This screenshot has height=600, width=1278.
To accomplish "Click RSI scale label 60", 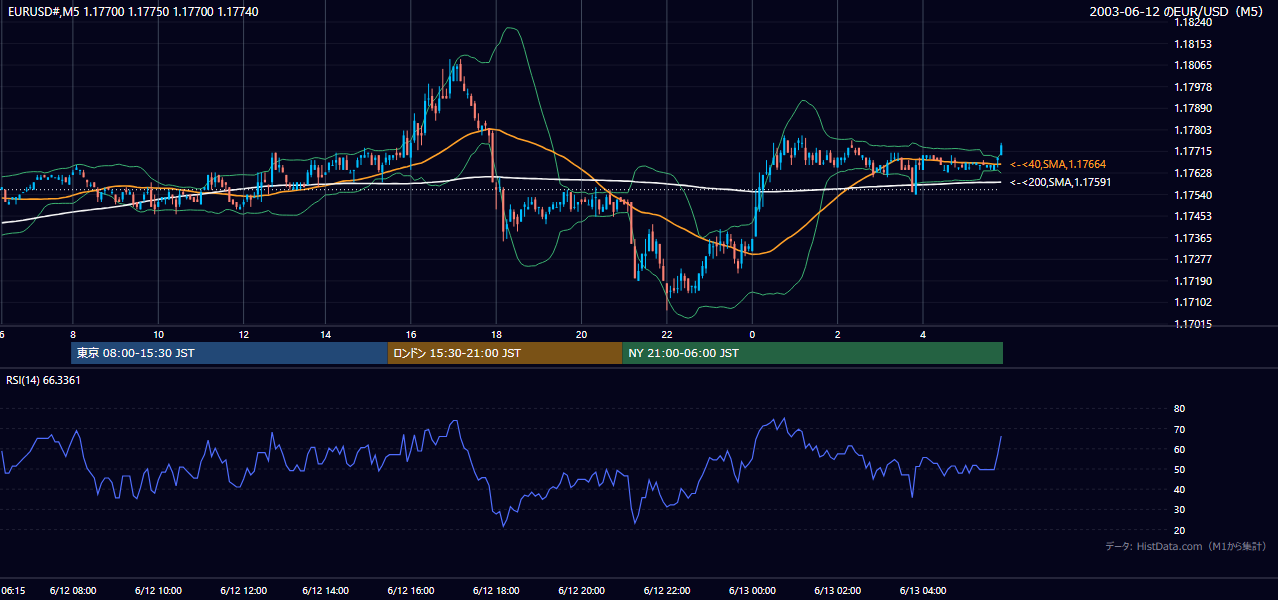I will [x=1179, y=450].
